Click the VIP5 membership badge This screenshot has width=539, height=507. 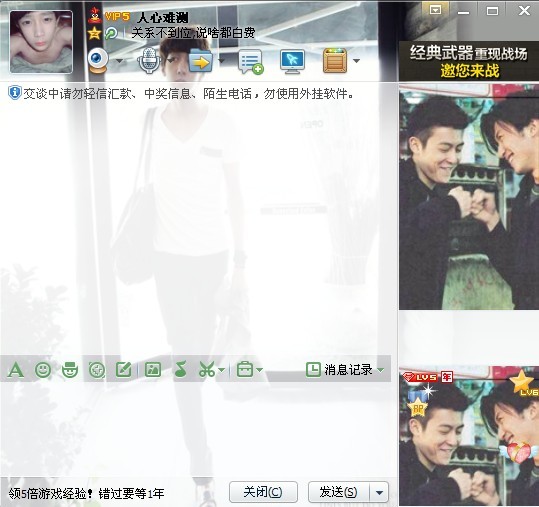point(117,16)
